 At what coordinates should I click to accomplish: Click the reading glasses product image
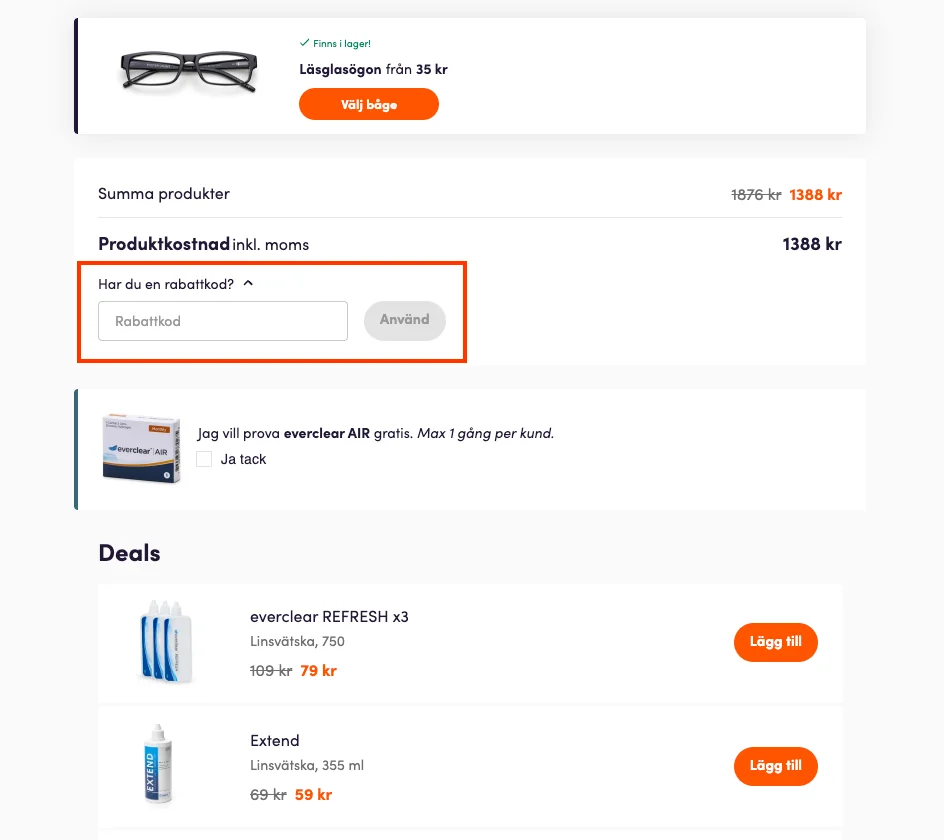click(x=188, y=72)
